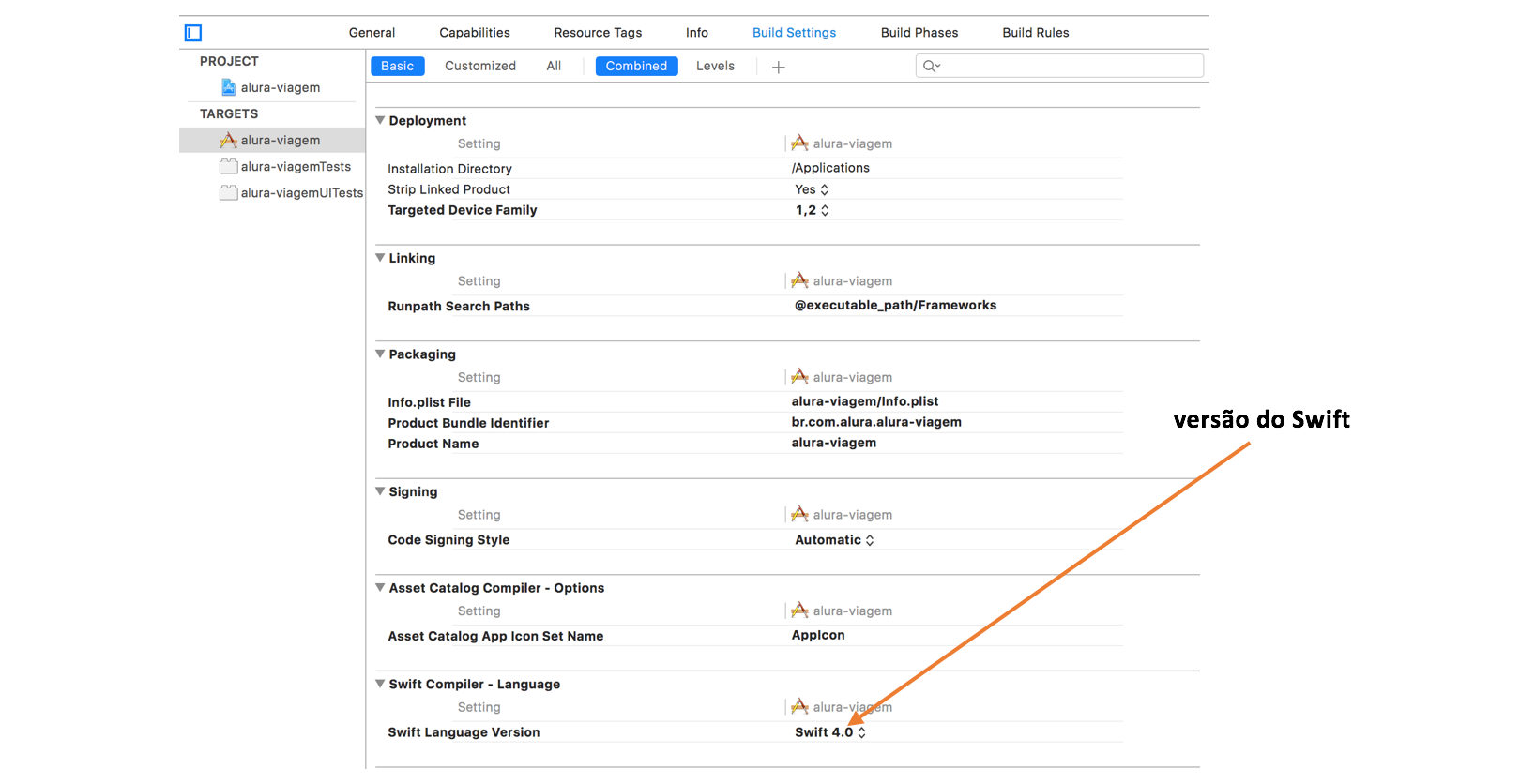Collapse Swift Compiler - Language section

[x=380, y=684]
